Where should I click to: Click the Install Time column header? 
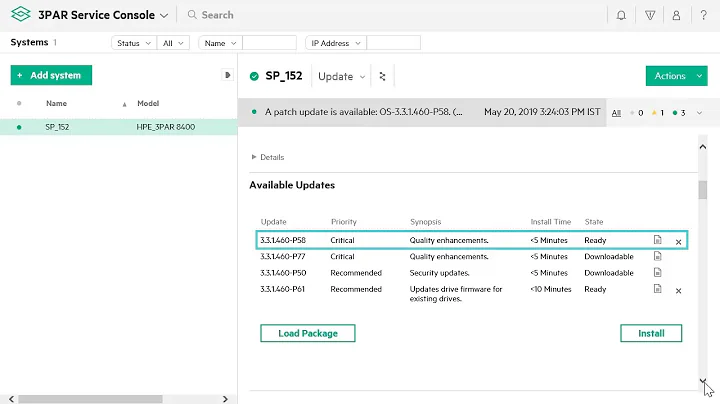pyautogui.click(x=551, y=222)
